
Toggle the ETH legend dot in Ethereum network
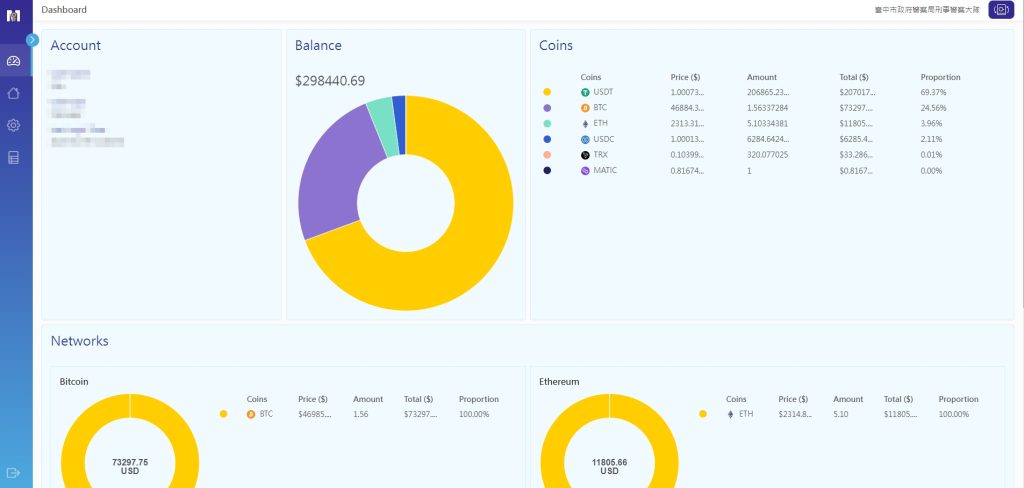(703, 414)
